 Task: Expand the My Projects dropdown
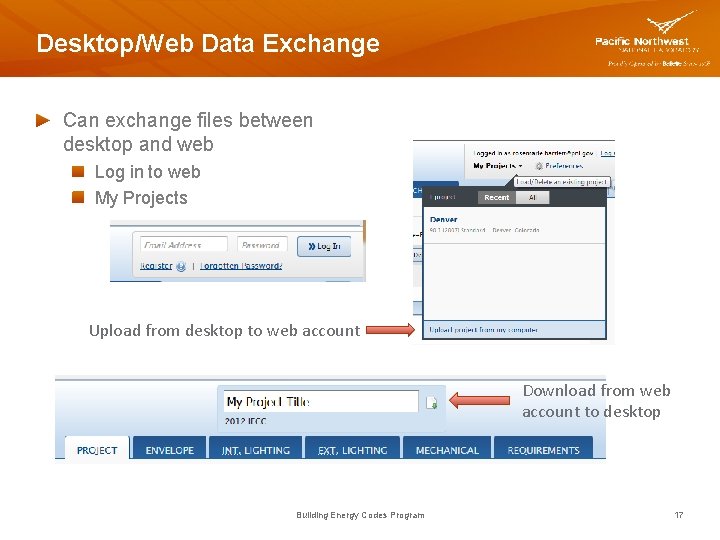(498, 166)
